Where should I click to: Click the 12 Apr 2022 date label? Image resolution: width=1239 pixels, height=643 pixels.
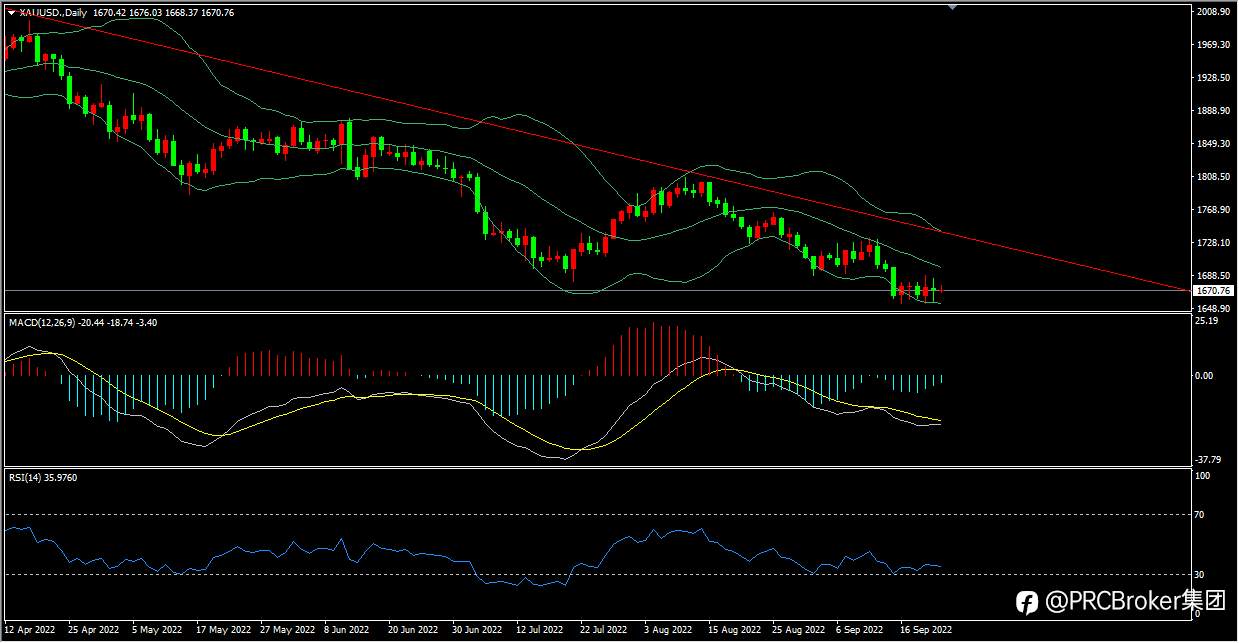click(x=30, y=631)
